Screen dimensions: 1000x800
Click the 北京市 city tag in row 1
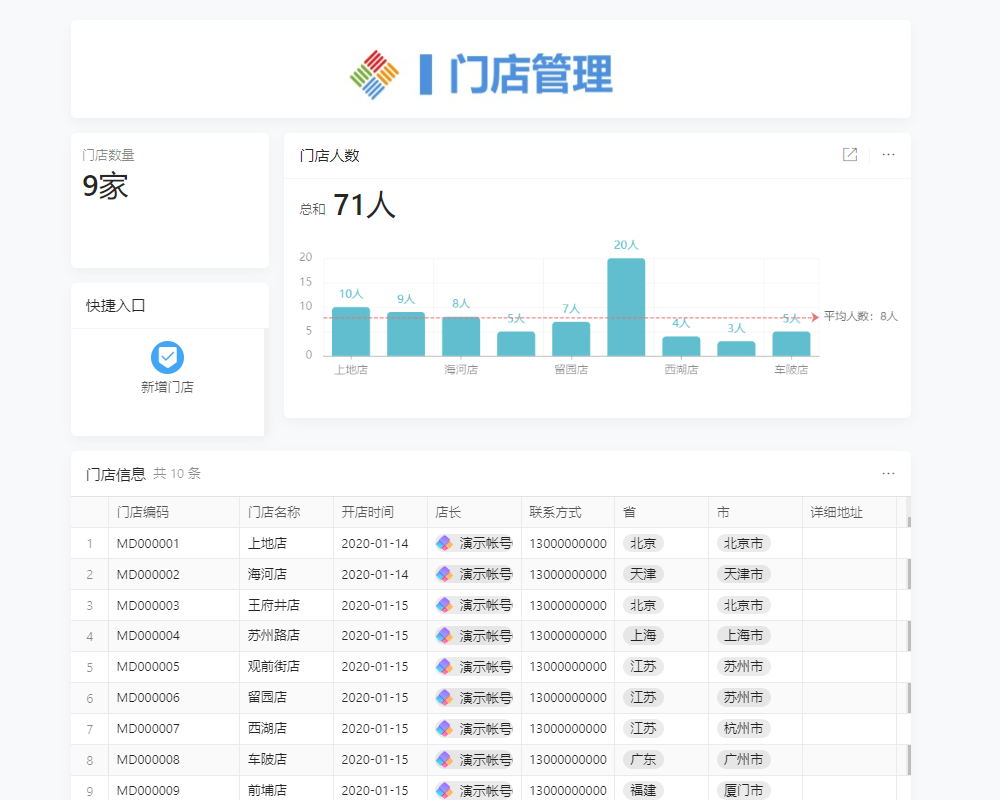pos(745,543)
